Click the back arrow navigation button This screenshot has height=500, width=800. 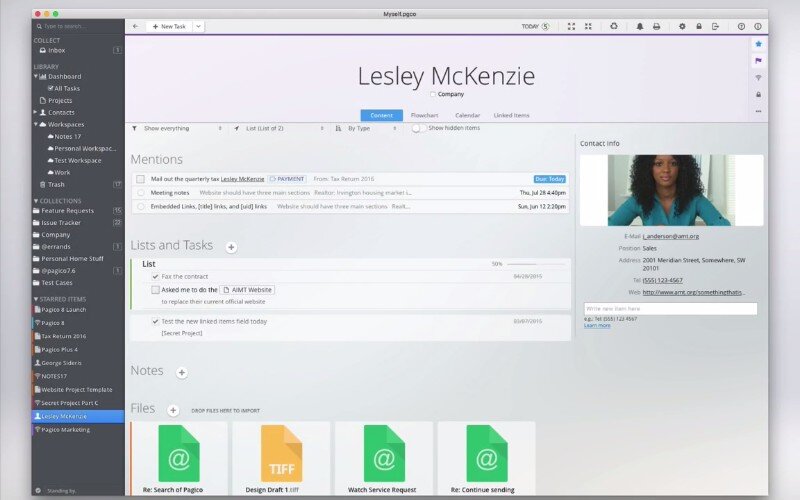(x=136, y=26)
